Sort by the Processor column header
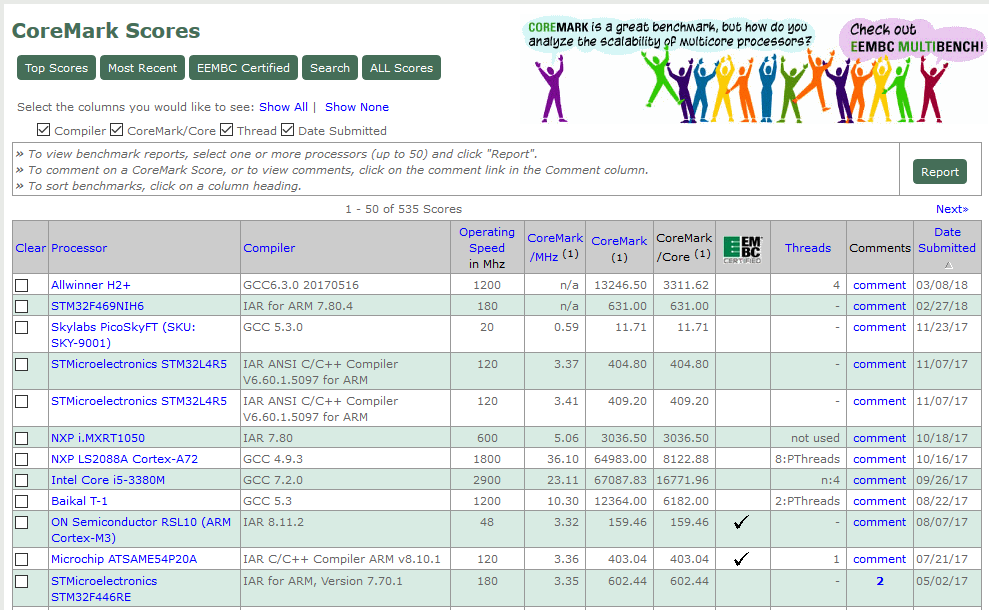 click(x=79, y=248)
